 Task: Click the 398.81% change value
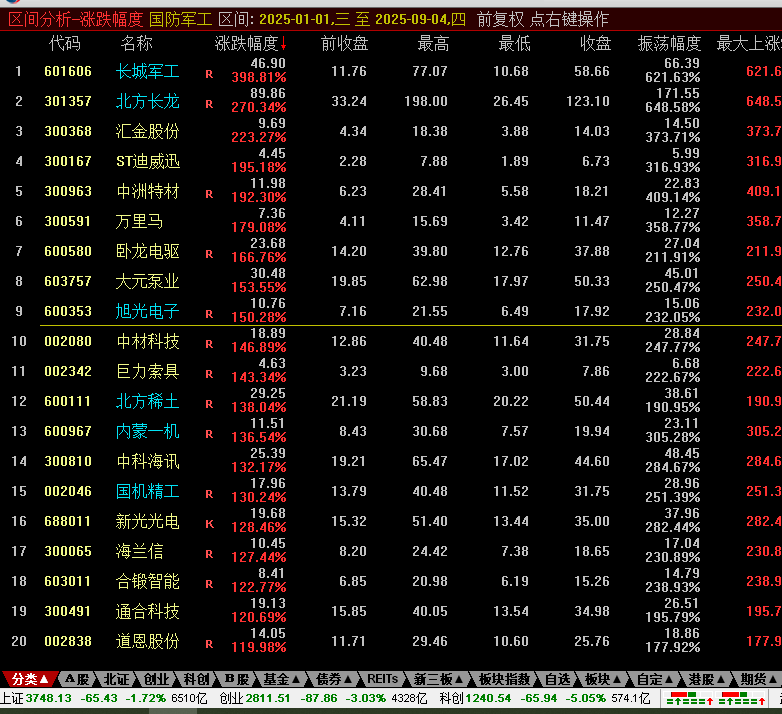259,78
